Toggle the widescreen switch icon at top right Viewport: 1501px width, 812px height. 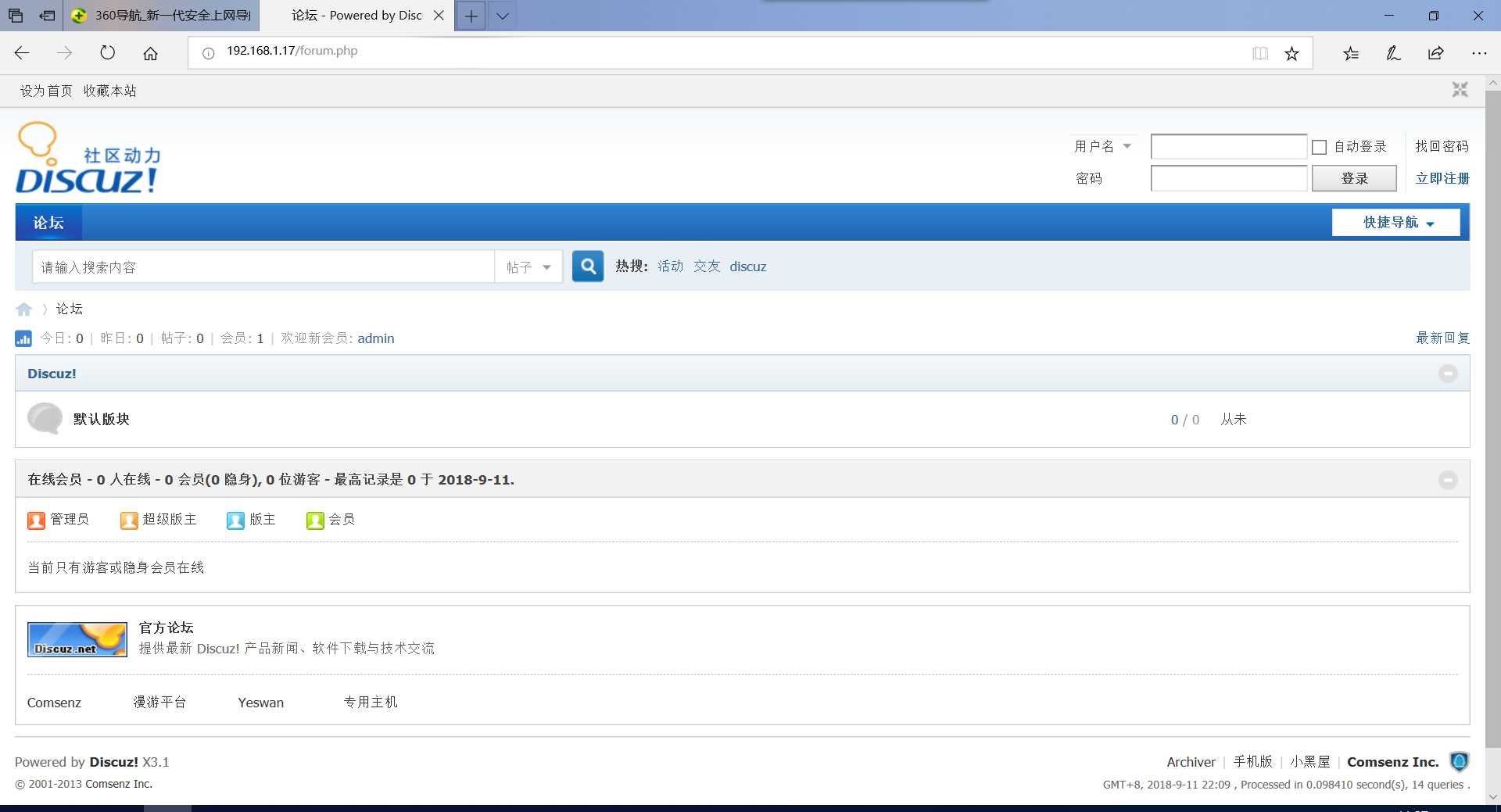tap(1460, 90)
